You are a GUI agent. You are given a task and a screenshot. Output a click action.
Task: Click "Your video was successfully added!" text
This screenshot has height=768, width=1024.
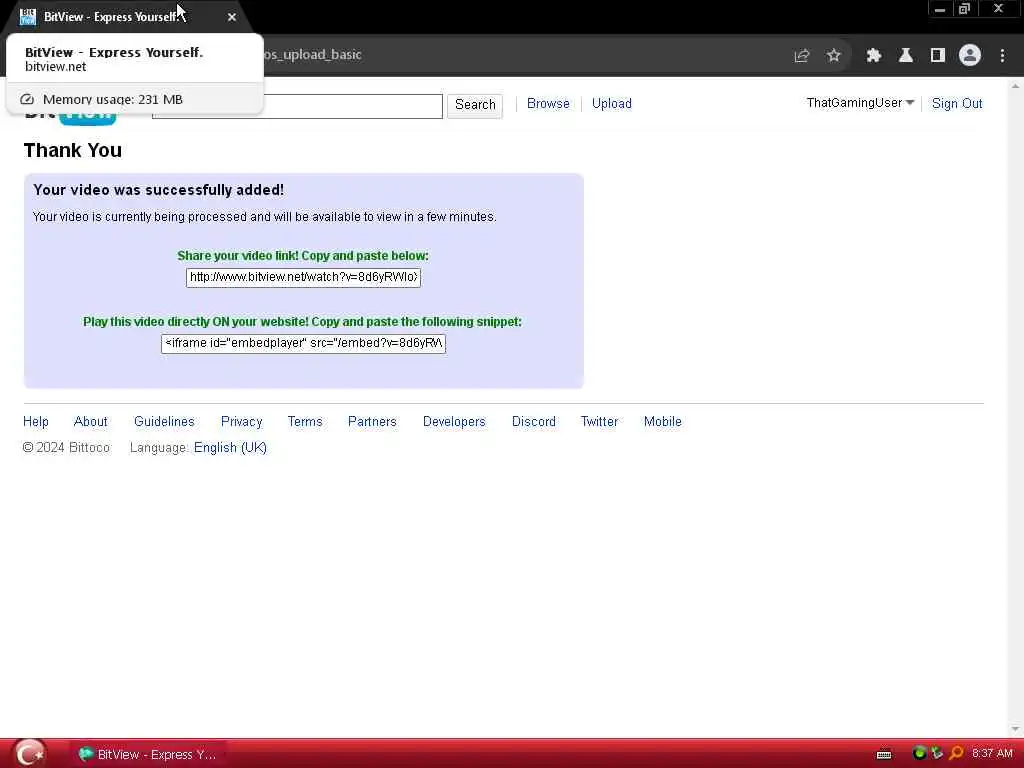[159, 190]
